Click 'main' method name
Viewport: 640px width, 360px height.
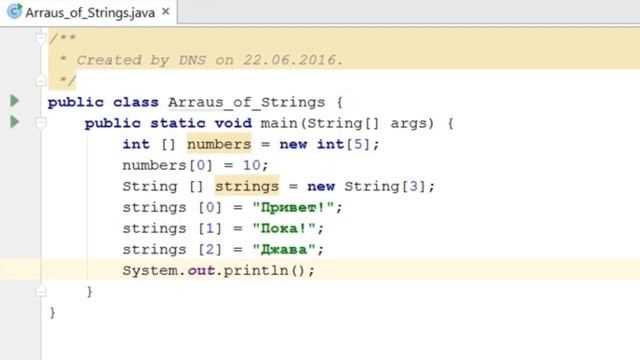[x=279, y=123]
